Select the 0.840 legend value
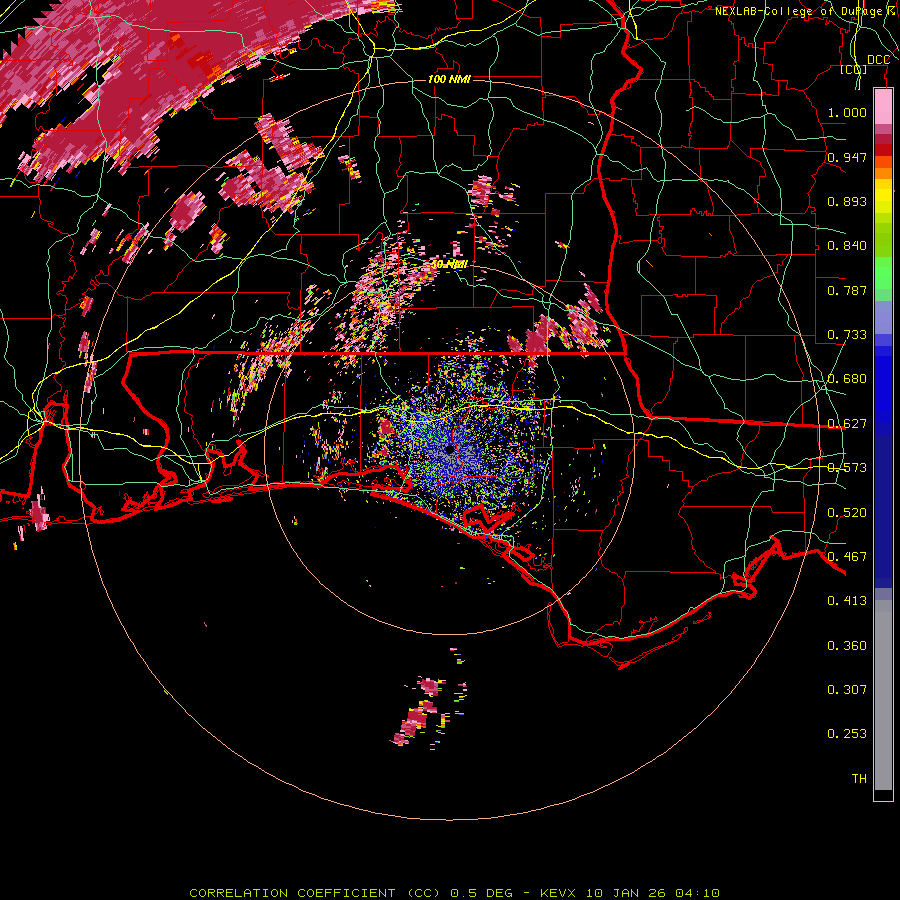This screenshot has width=900, height=900. coord(847,246)
